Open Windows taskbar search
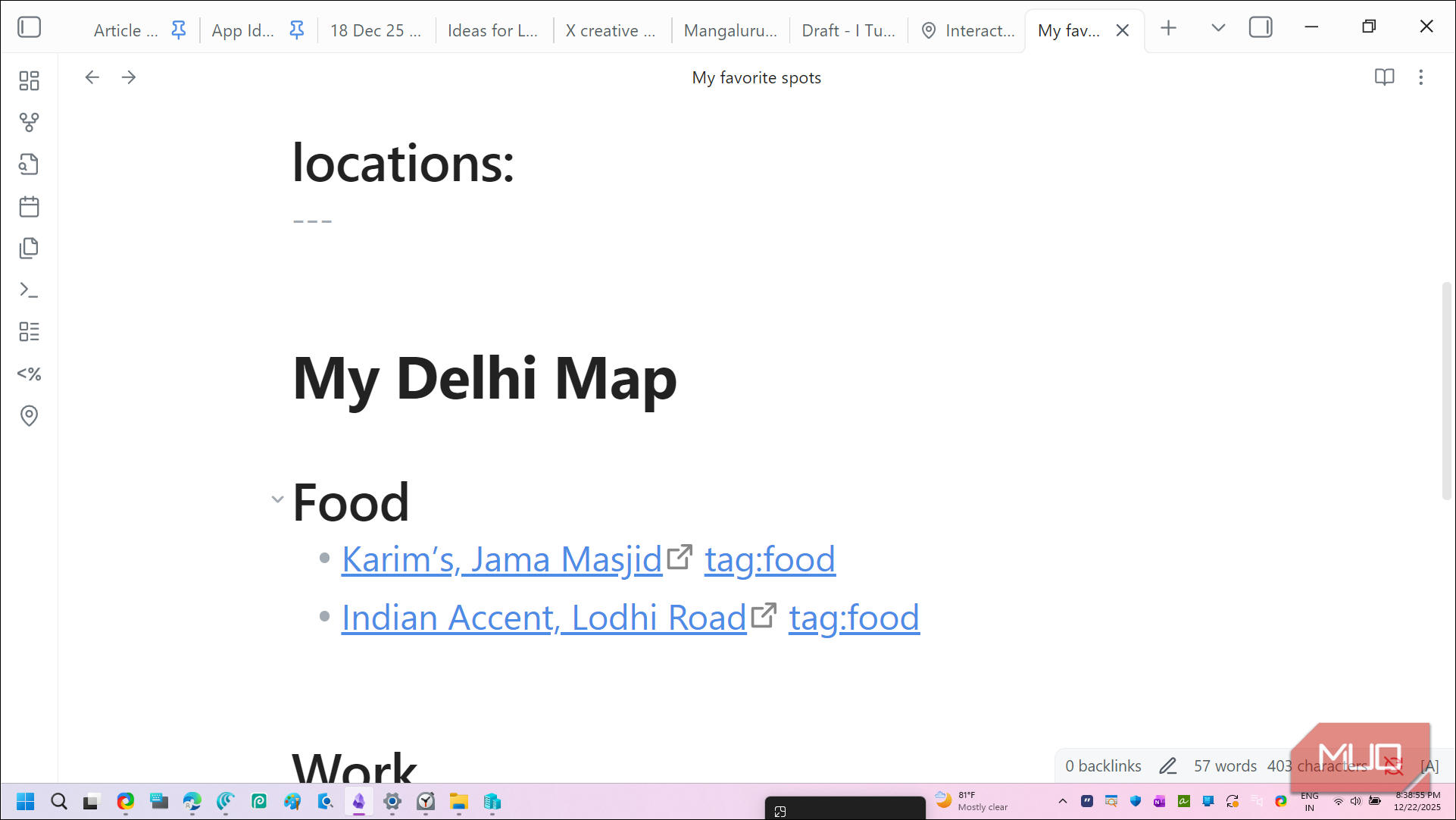 point(58,802)
